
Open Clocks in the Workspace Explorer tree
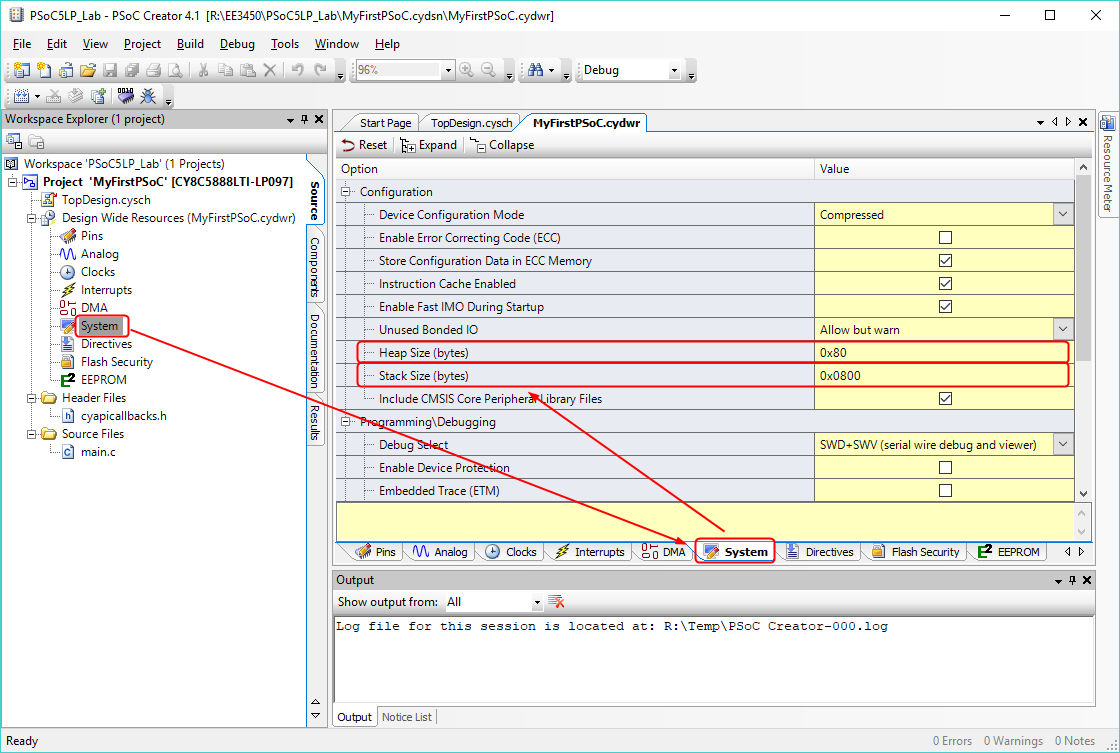(97, 272)
